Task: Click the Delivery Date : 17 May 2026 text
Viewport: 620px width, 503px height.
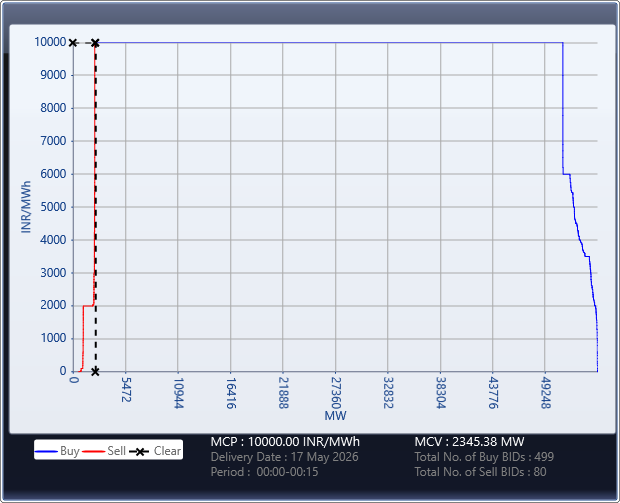Action: 284,457
